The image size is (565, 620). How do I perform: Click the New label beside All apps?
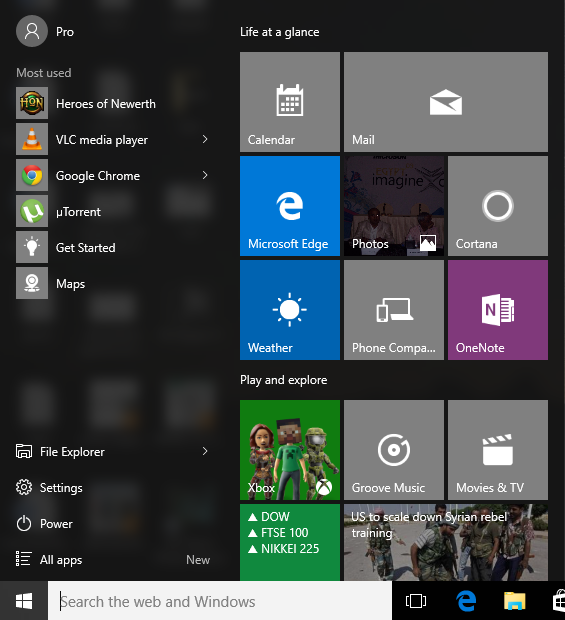click(x=198, y=560)
